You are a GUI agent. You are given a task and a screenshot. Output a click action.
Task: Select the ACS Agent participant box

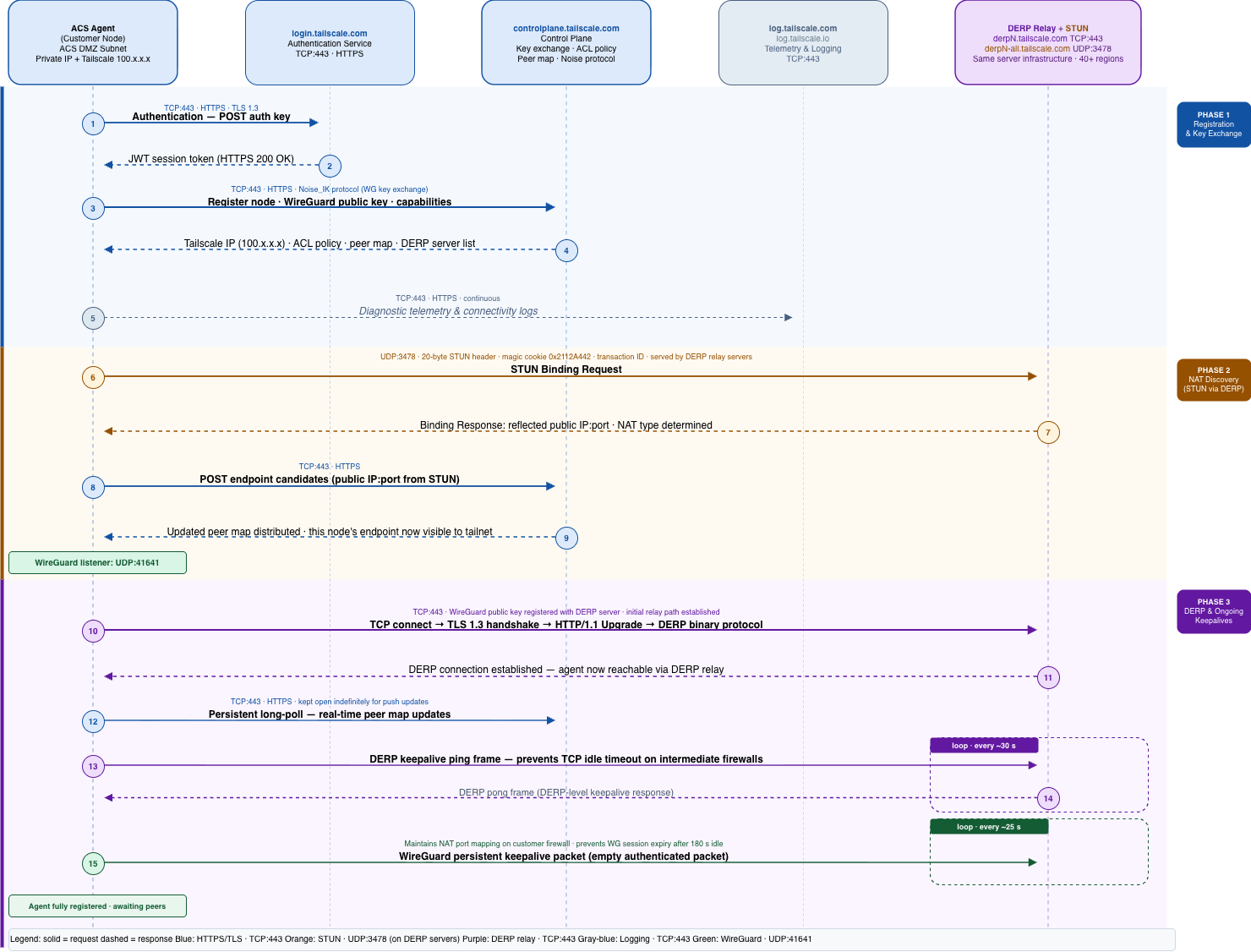tap(93, 42)
